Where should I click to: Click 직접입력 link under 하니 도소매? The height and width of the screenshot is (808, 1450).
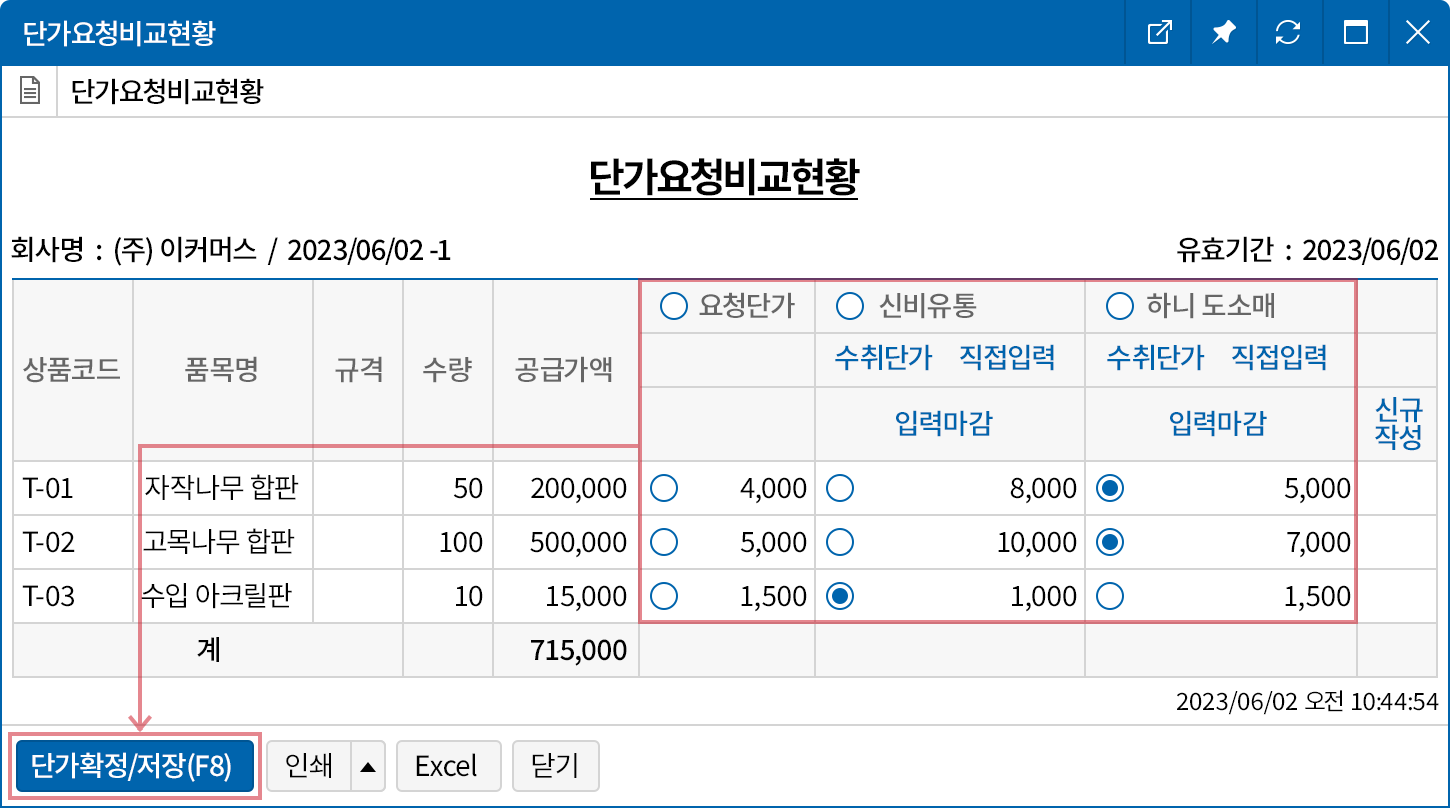(1279, 357)
